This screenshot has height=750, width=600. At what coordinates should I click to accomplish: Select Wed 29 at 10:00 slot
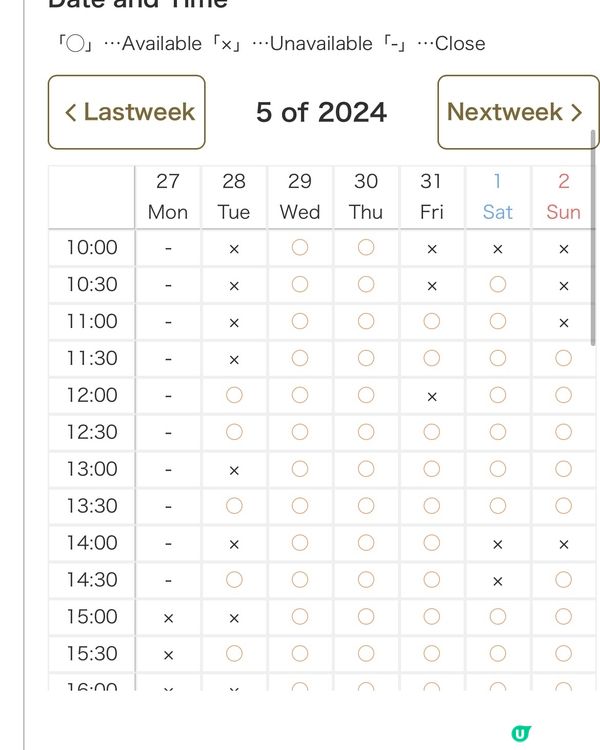pyautogui.click(x=300, y=248)
